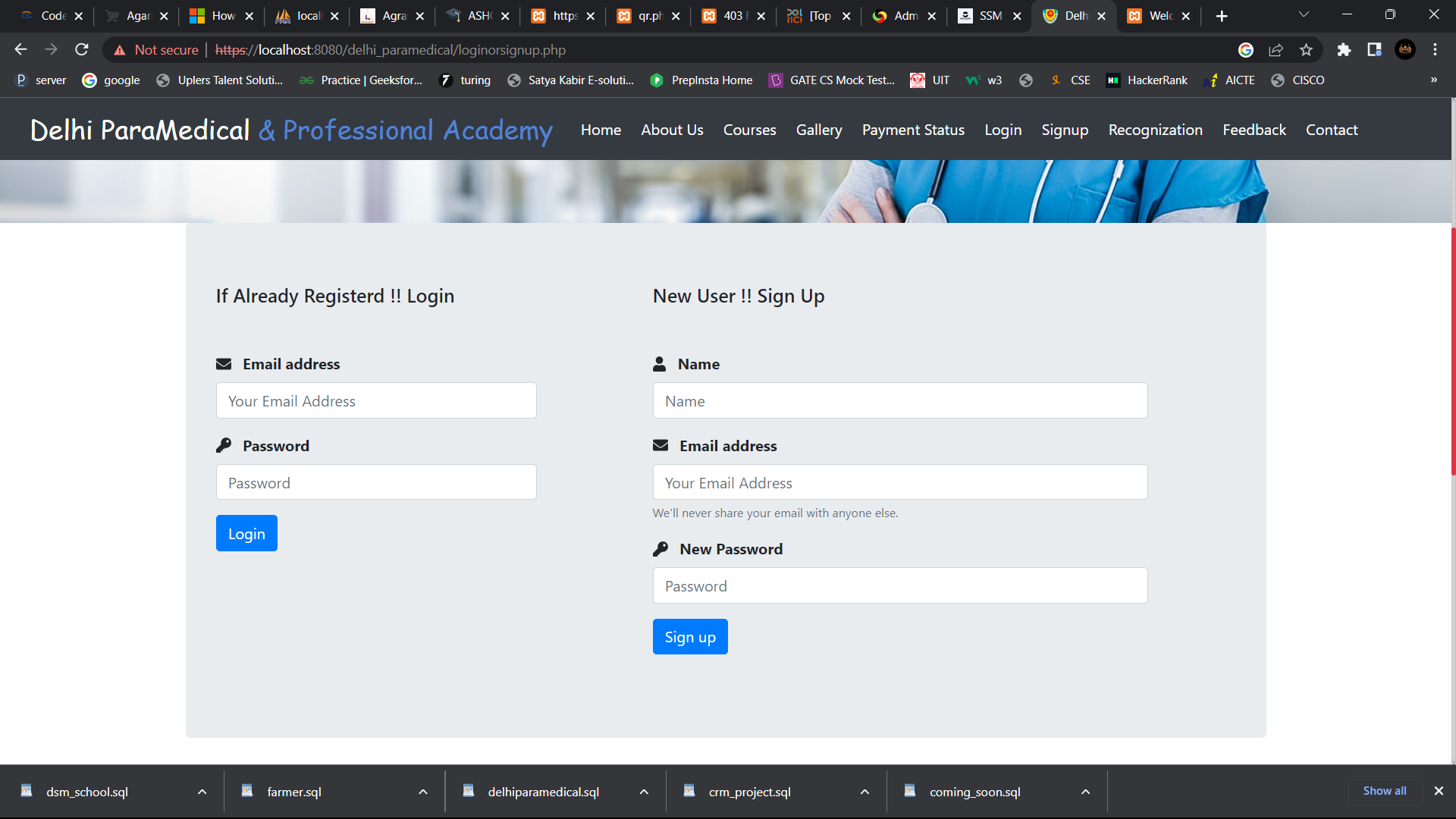1456x819 pixels.
Task: Focus the login Password field
Action: (x=376, y=482)
